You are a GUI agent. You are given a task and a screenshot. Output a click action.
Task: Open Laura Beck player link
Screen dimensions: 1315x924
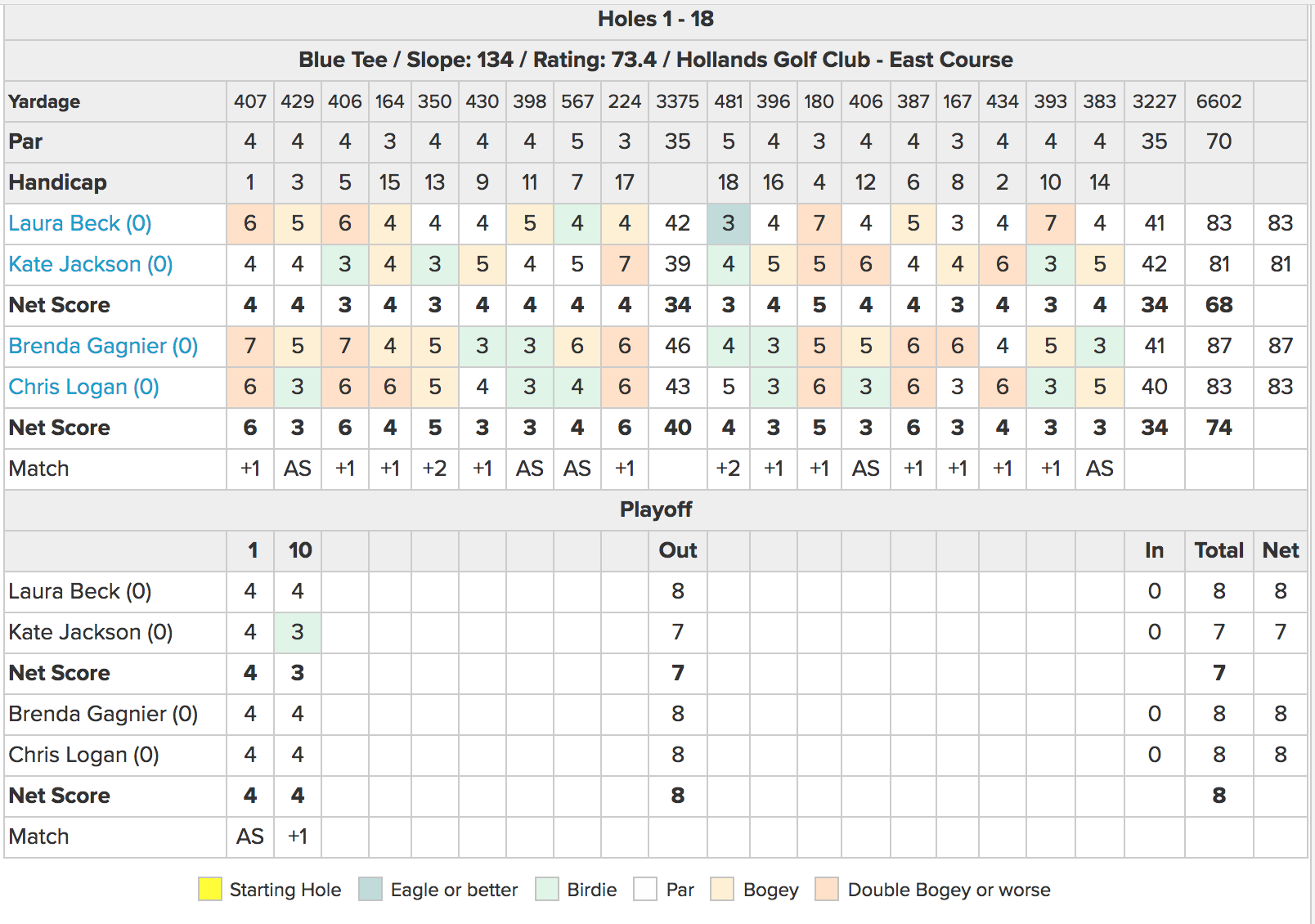coord(80,223)
